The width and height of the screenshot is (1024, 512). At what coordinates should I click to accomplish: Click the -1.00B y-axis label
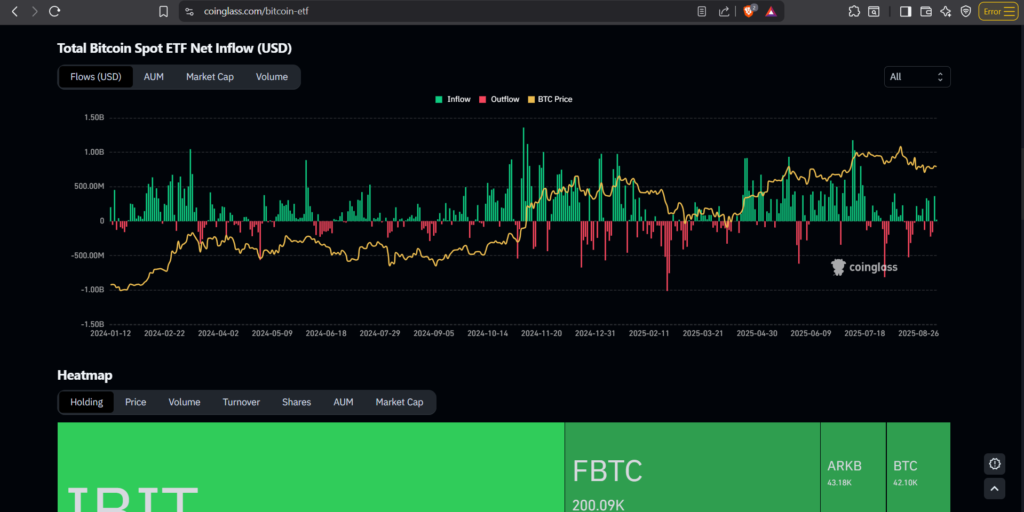click(x=93, y=289)
